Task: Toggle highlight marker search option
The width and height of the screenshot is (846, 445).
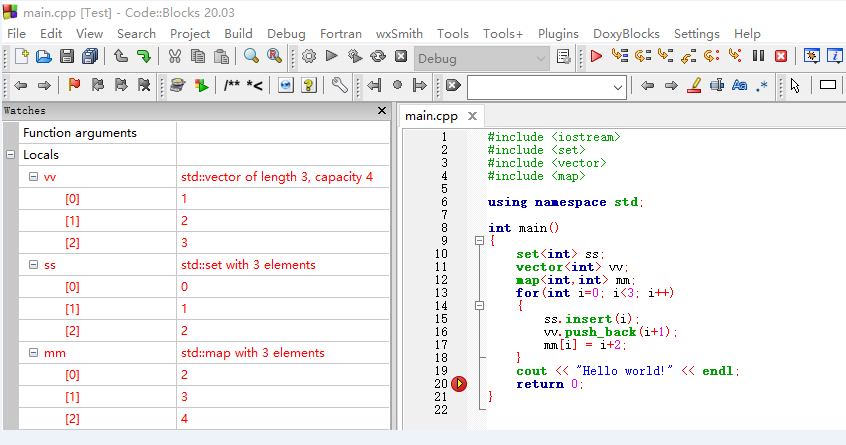Action: pyautogui.click(x=695, y=86)
